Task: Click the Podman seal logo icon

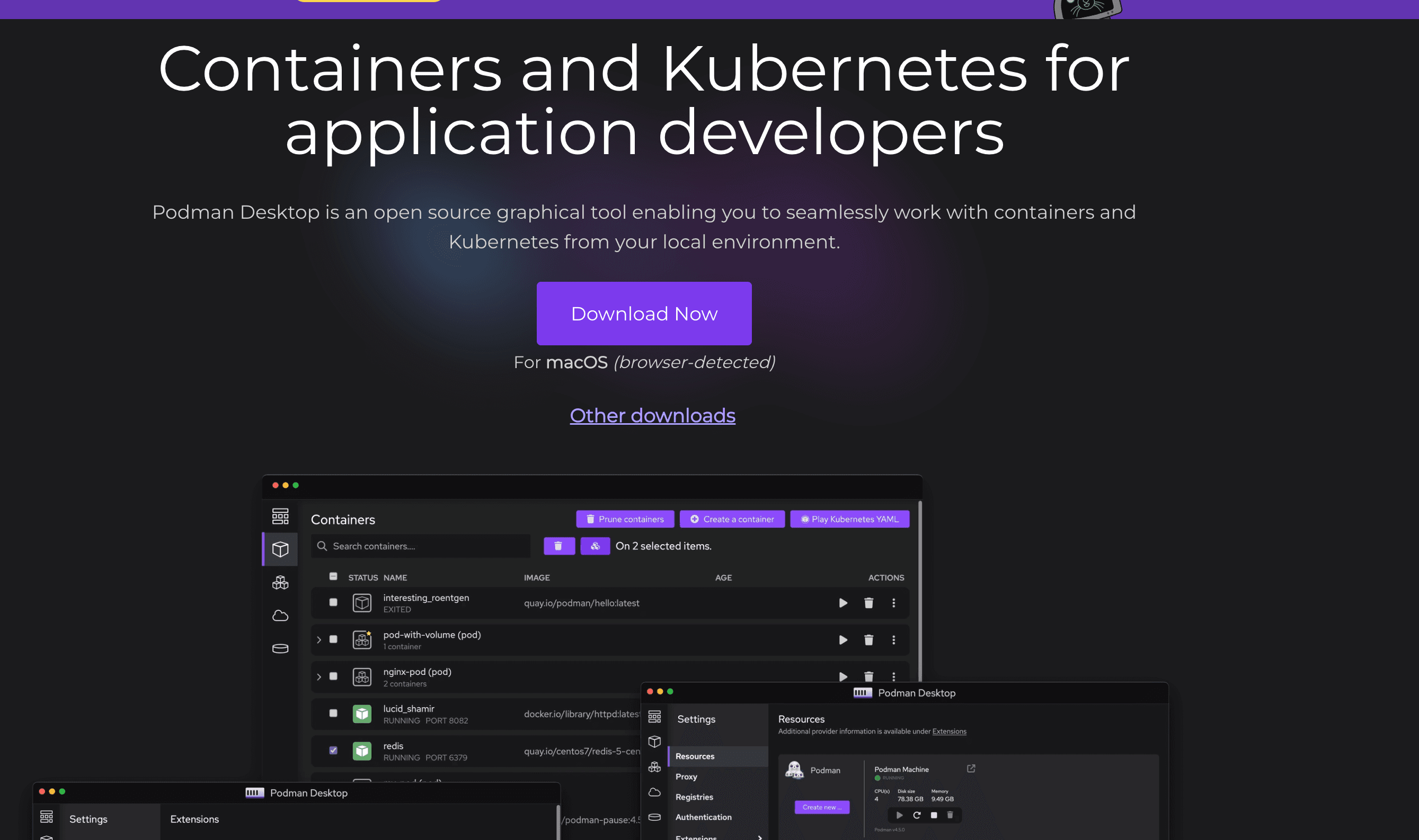Action: coord(794,770)
